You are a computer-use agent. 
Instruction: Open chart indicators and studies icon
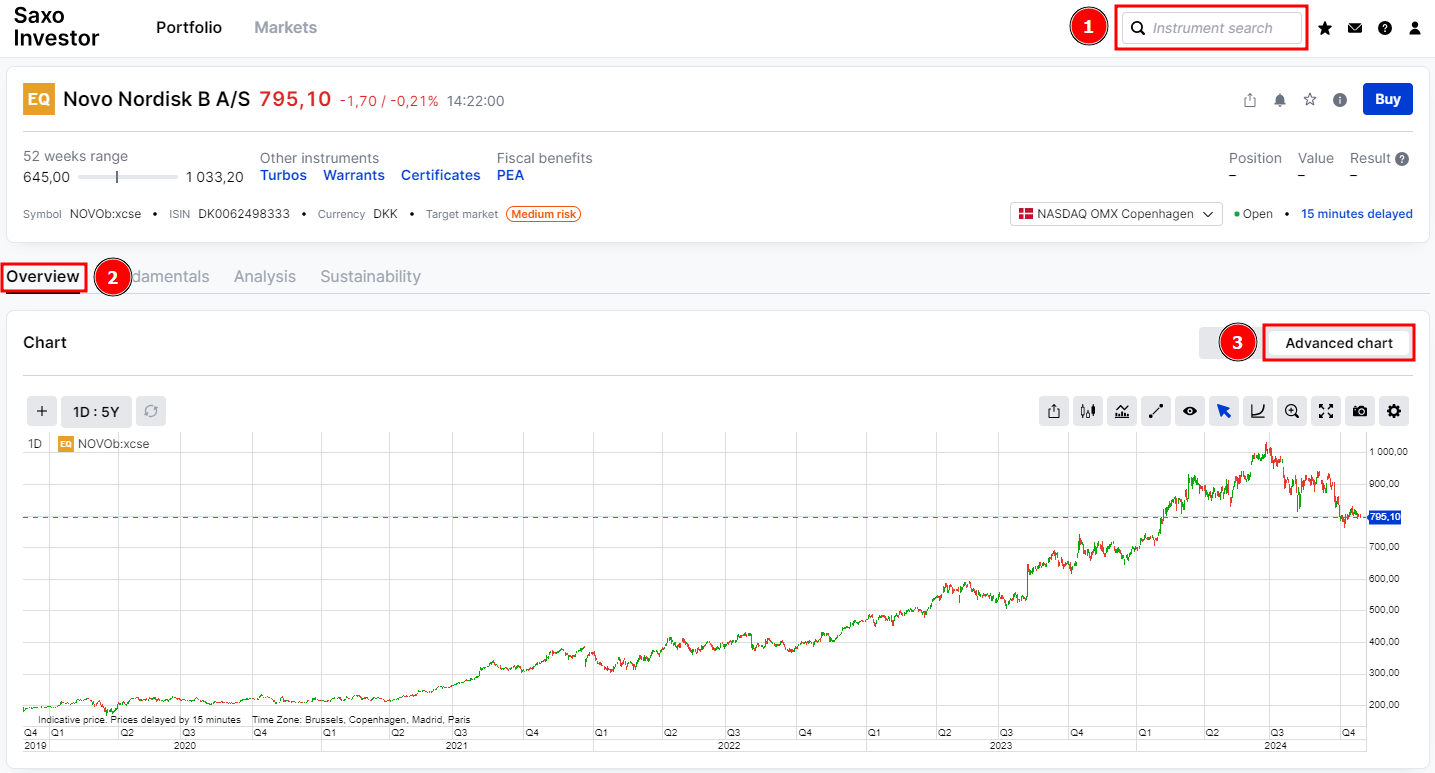tap(1122, 411)
